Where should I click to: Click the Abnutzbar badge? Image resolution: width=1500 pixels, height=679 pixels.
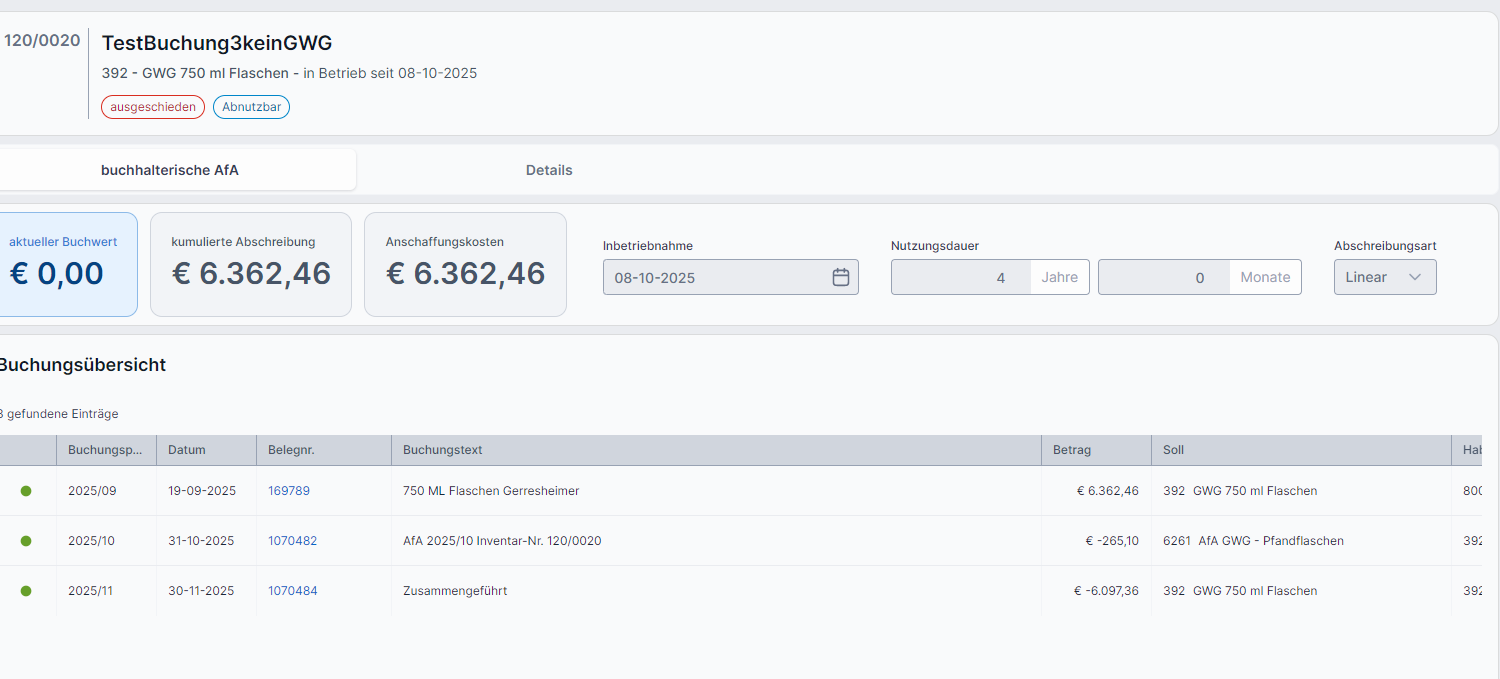coord(251,107)
